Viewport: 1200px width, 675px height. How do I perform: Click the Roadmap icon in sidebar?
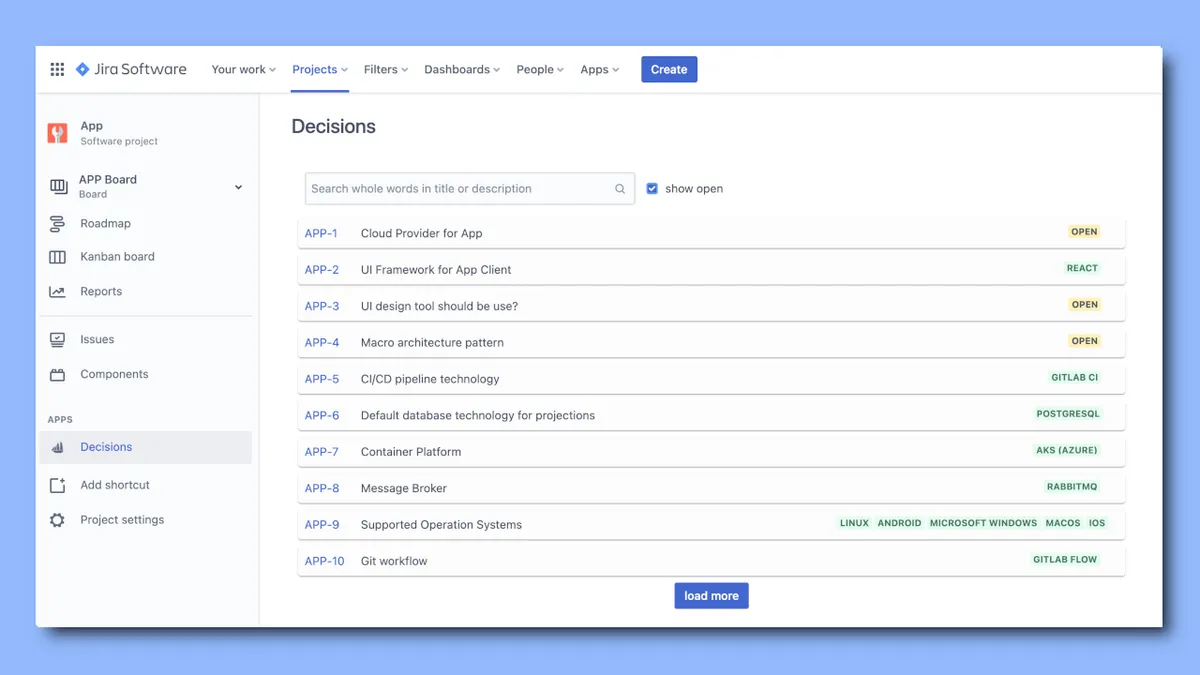[58, 224]
